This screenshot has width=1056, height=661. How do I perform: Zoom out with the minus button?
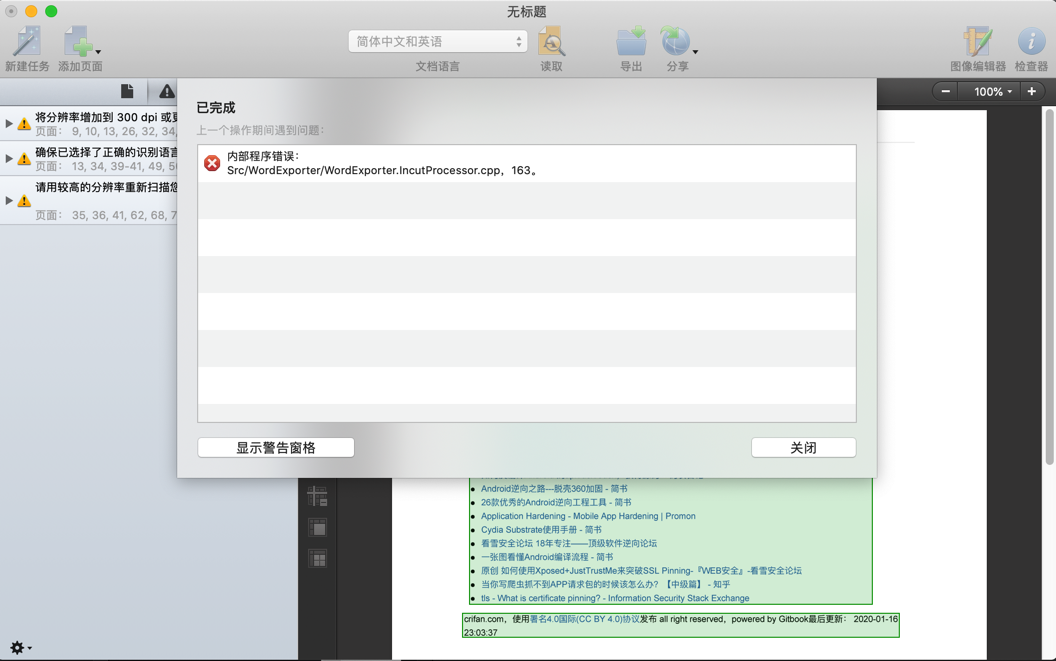[946, 92]
